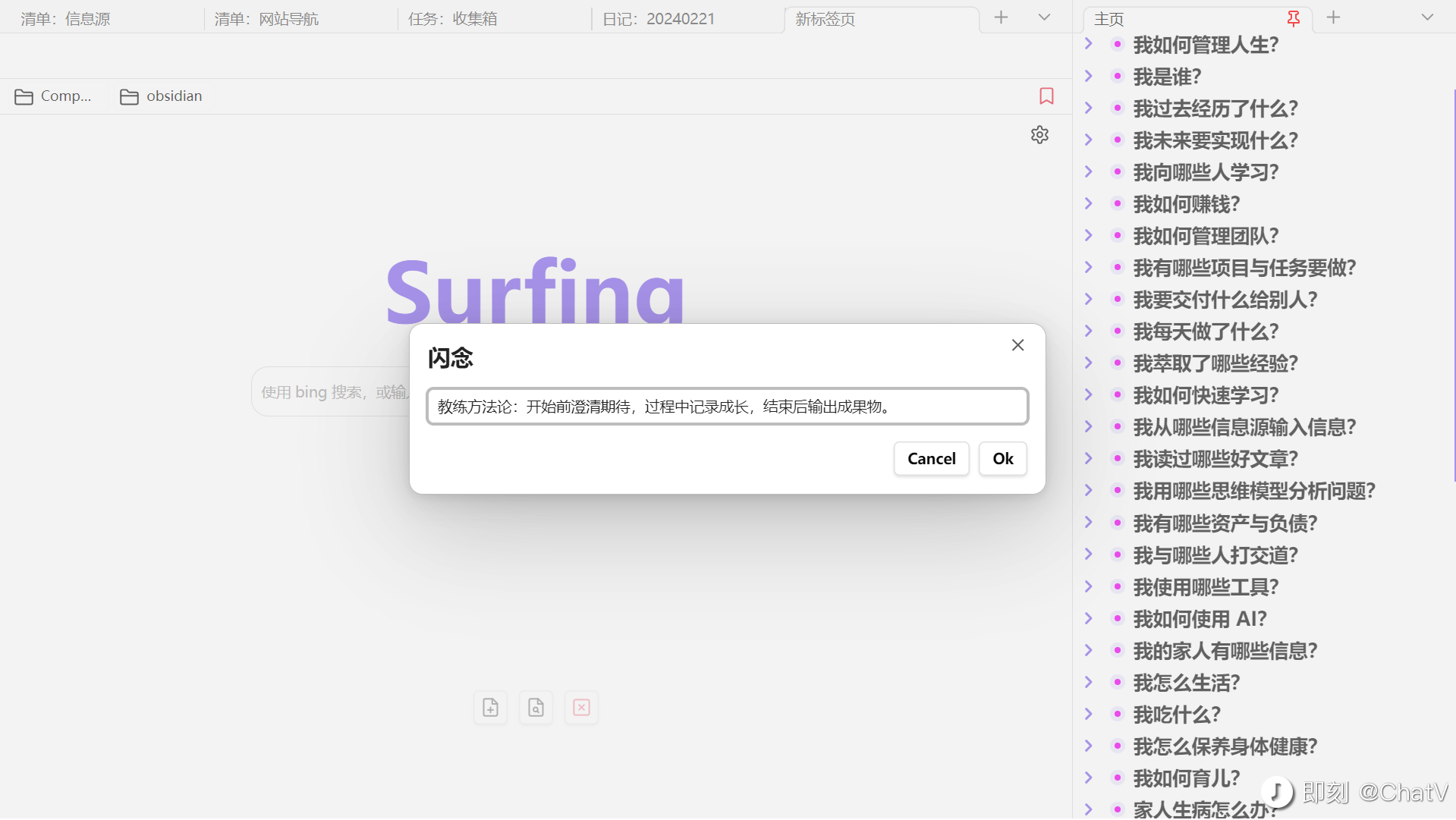The image size is (1456, 820).
Task: Switch to 任务: 收集箱 tab
Action: point(453,19)
